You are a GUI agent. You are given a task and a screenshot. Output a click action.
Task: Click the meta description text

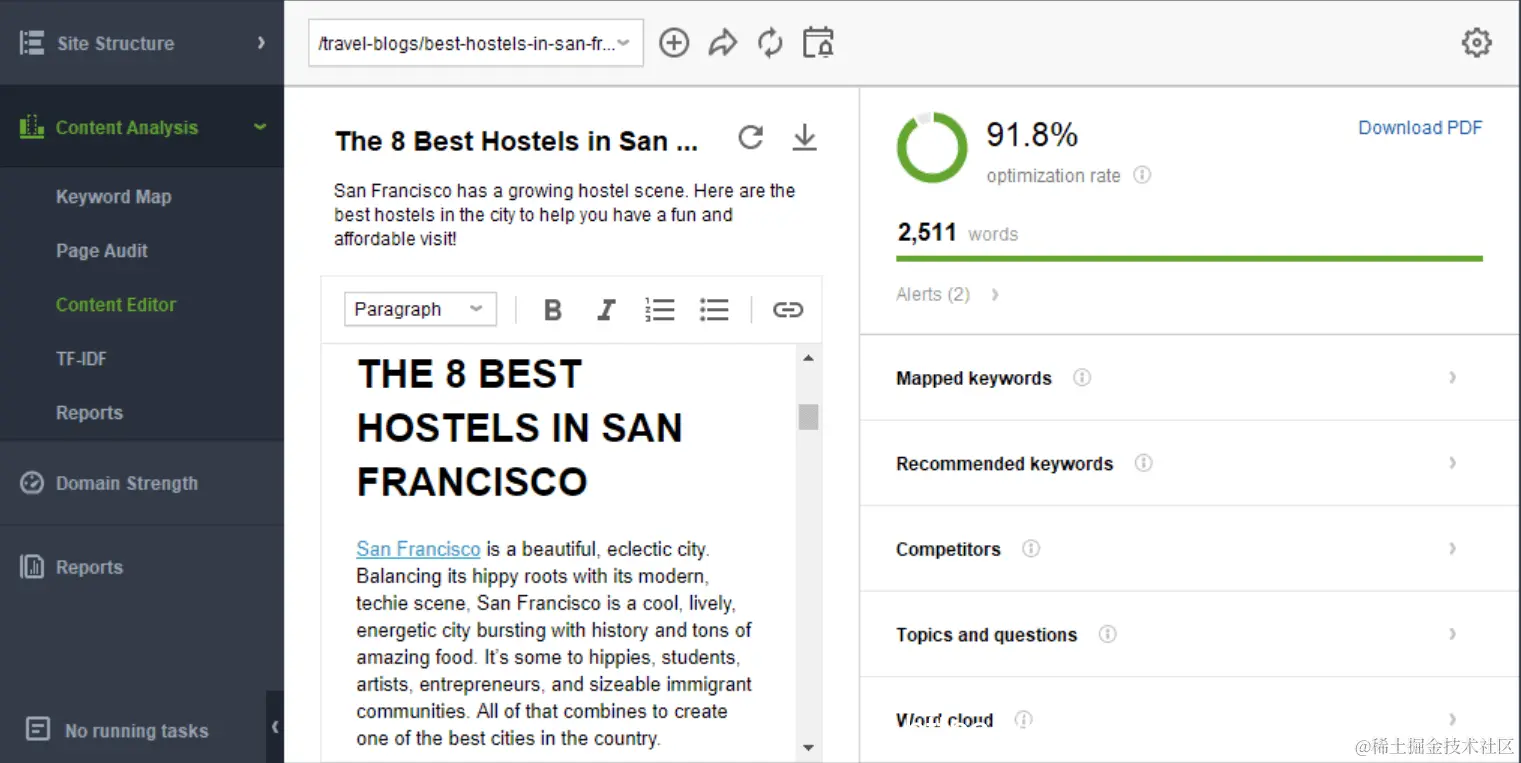tap(565, 215)
